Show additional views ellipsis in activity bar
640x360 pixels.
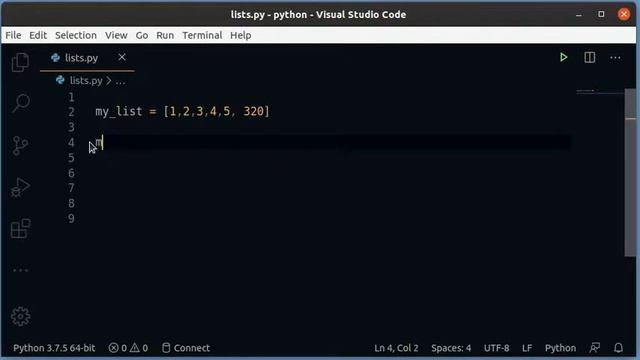(x=20, y=270)
